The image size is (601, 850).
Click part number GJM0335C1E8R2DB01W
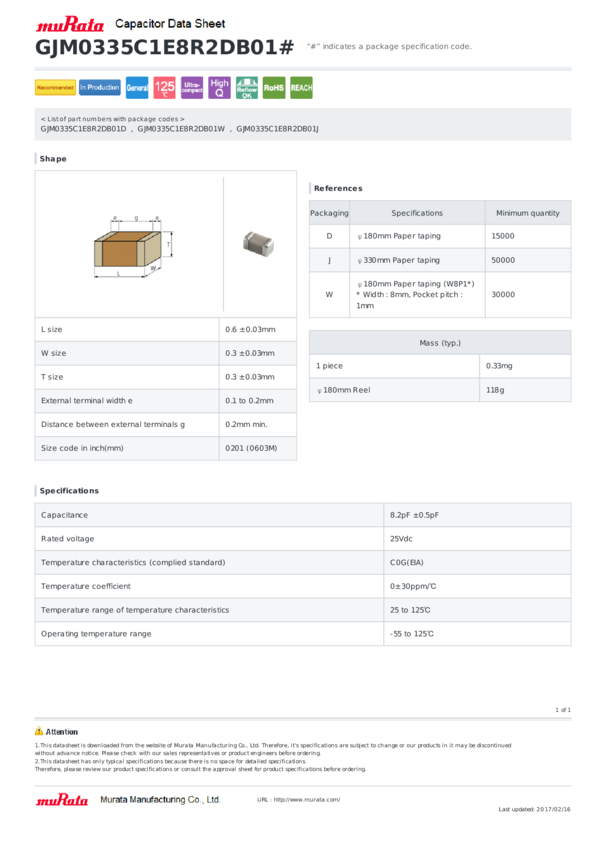pos(181,129)
